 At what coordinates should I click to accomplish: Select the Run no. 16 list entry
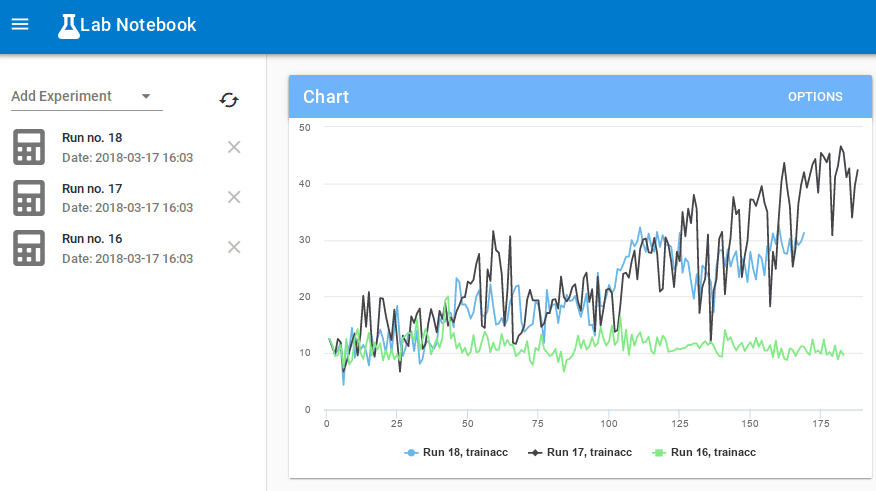tap(127, 247)
